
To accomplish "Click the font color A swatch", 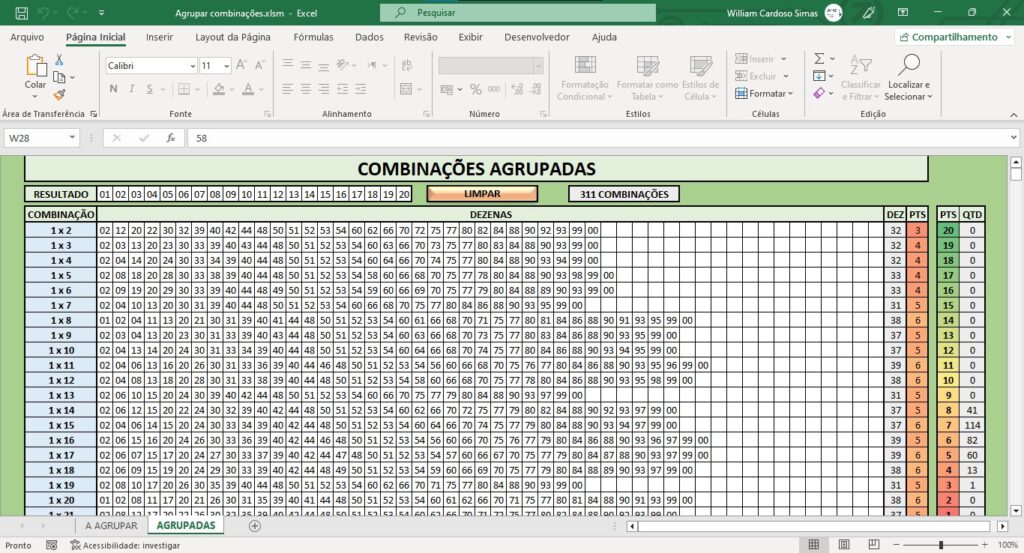I will [x=248, y=89].
